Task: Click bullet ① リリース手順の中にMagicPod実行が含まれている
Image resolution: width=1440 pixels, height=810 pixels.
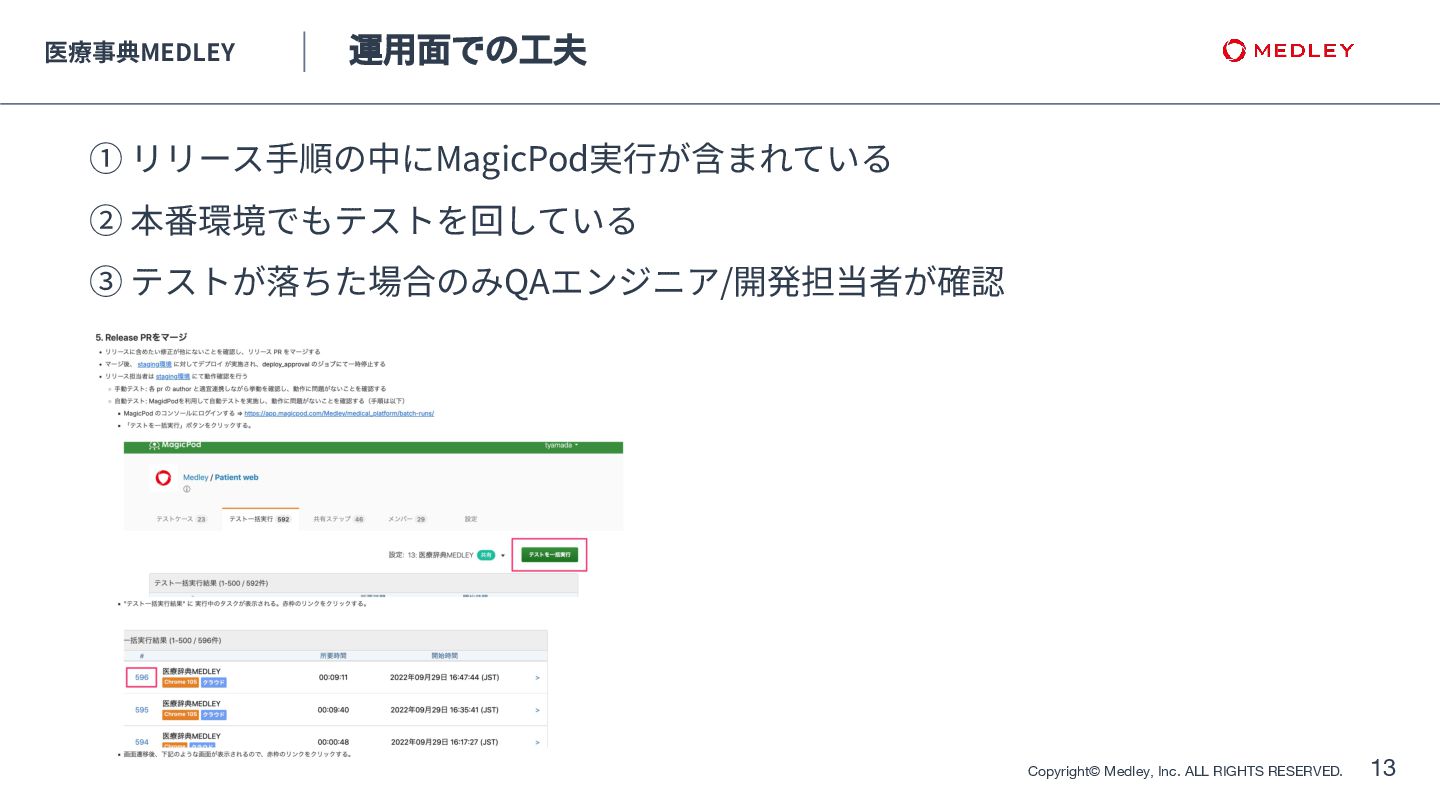Action: (x=490, y=159)
